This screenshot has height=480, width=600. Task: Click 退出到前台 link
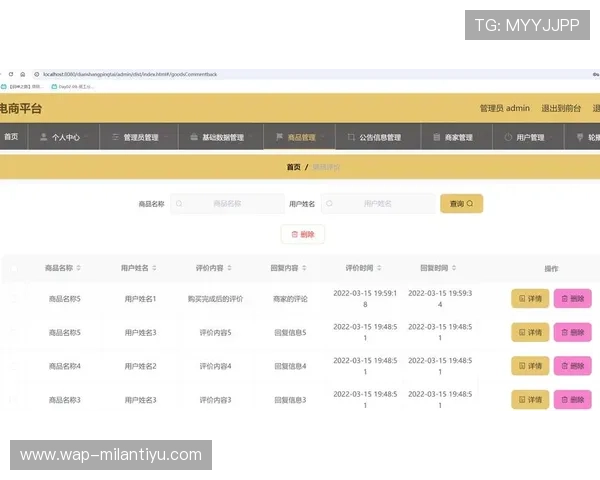click(x=561, y=108)
